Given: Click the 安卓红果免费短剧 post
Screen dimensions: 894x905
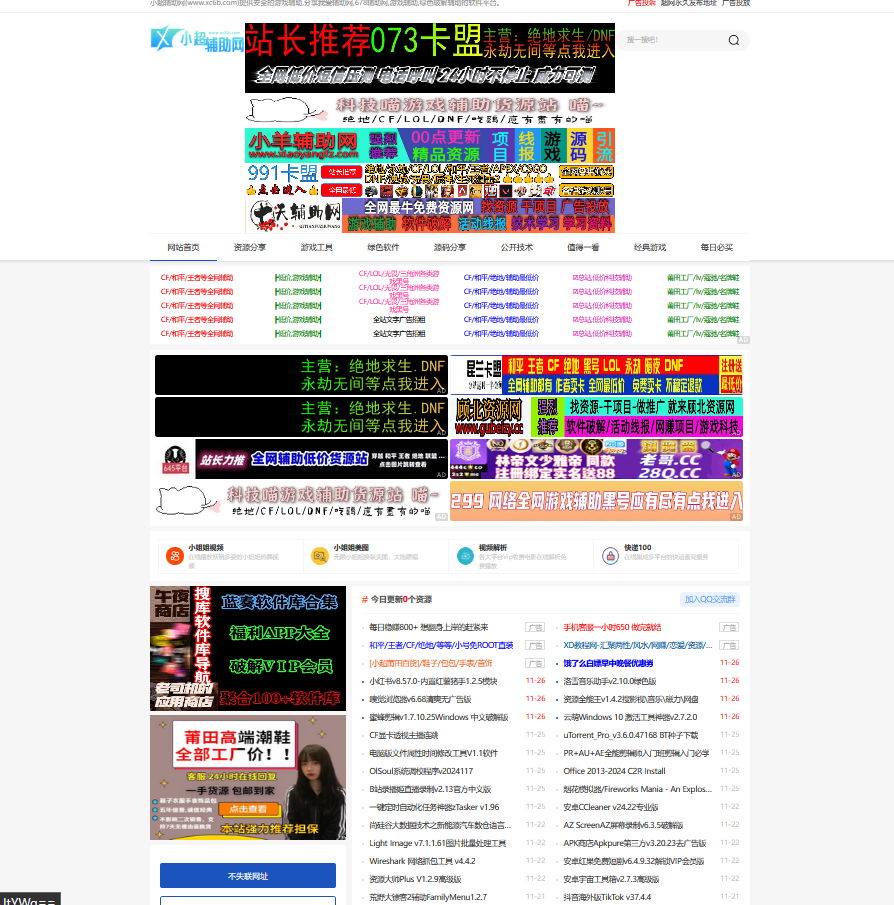Looking at the screenshot, I should 634,861.
